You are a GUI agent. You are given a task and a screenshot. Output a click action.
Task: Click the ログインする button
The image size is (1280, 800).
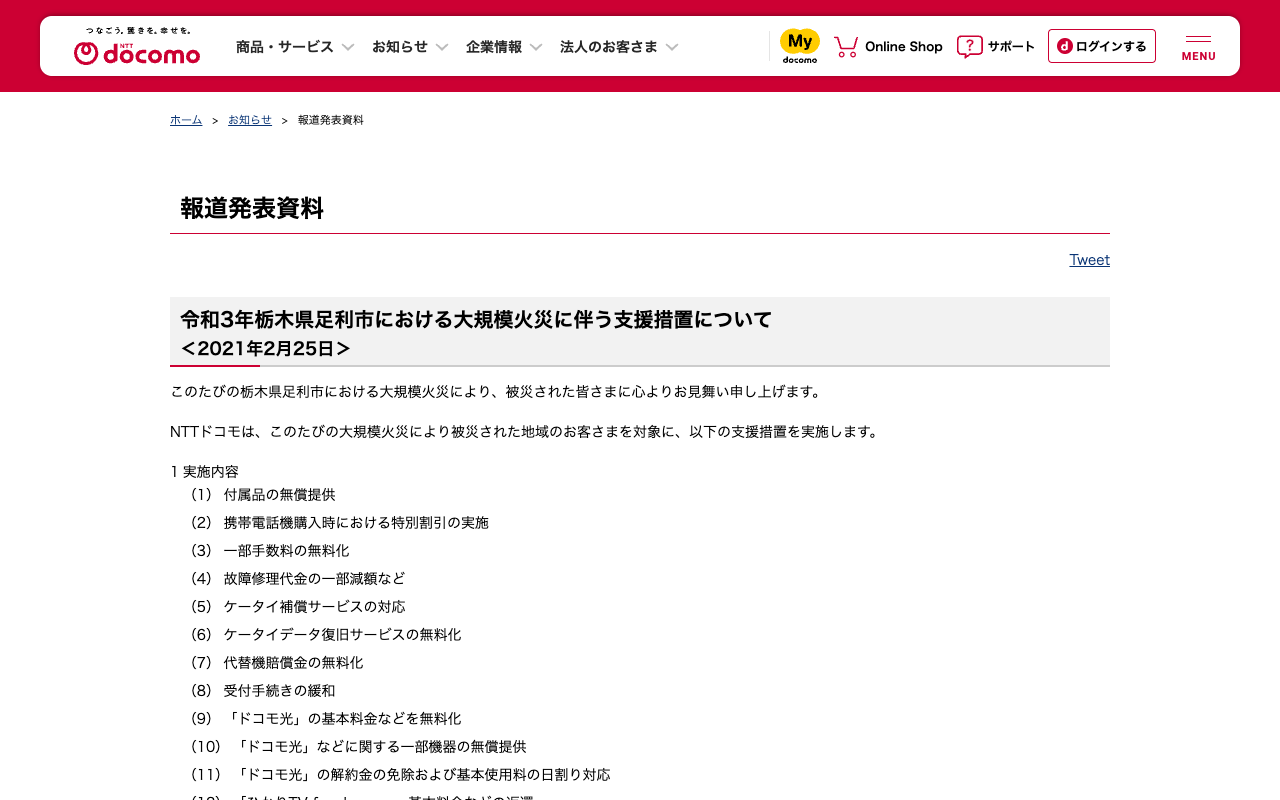coord(1102,46)
